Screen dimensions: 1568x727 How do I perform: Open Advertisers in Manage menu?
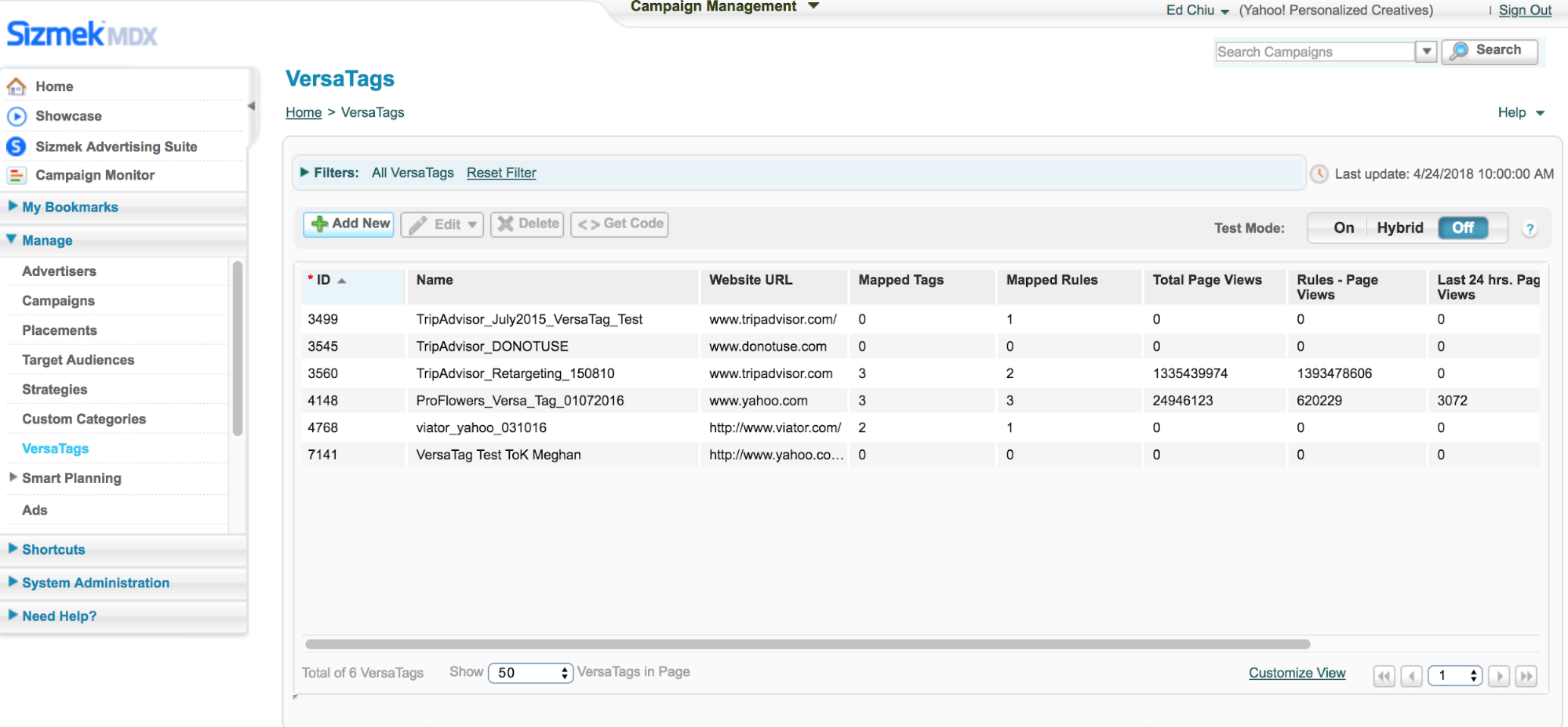60,271
